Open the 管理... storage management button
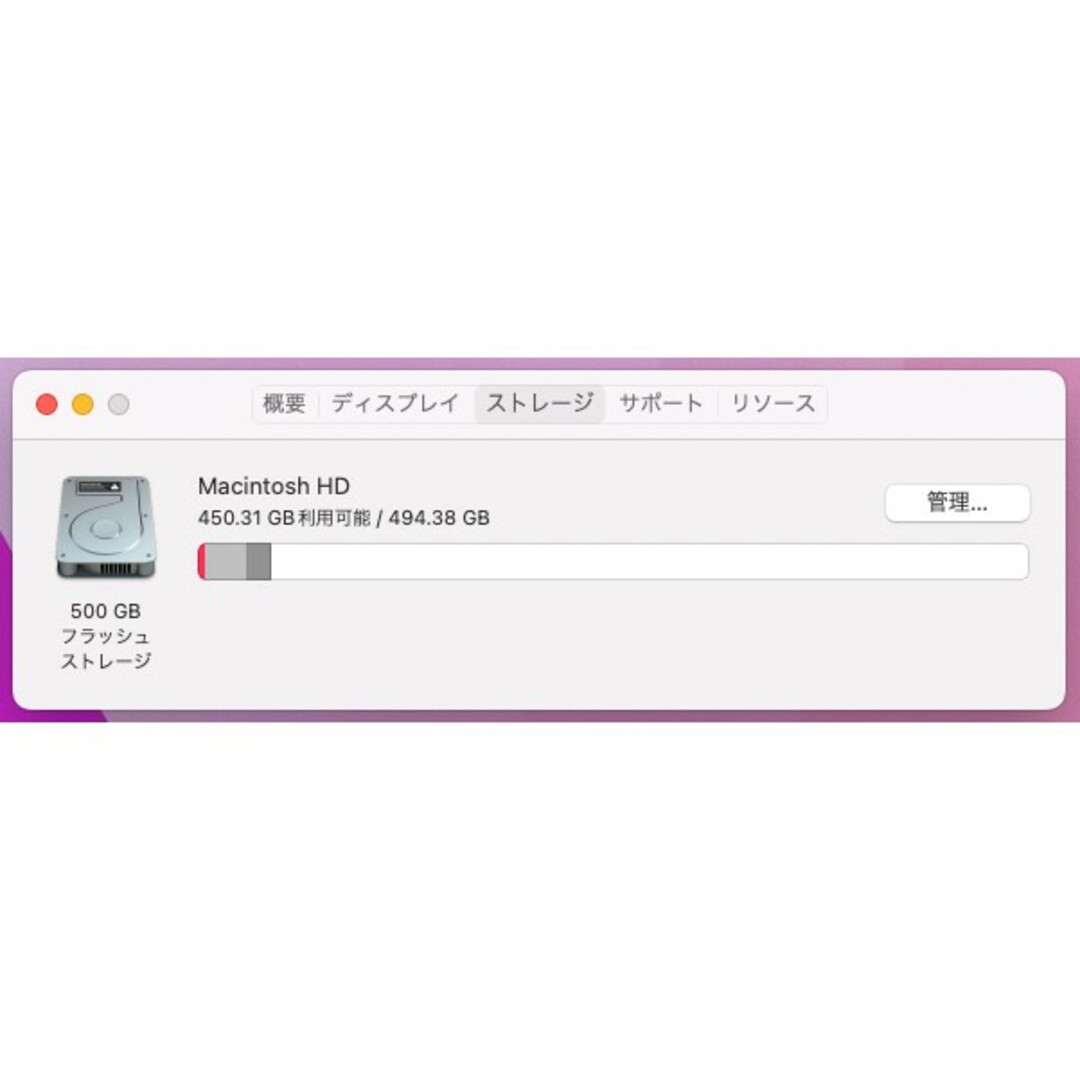The height and width of the screenshot is (1080, 1080). (x=957, y=503)
